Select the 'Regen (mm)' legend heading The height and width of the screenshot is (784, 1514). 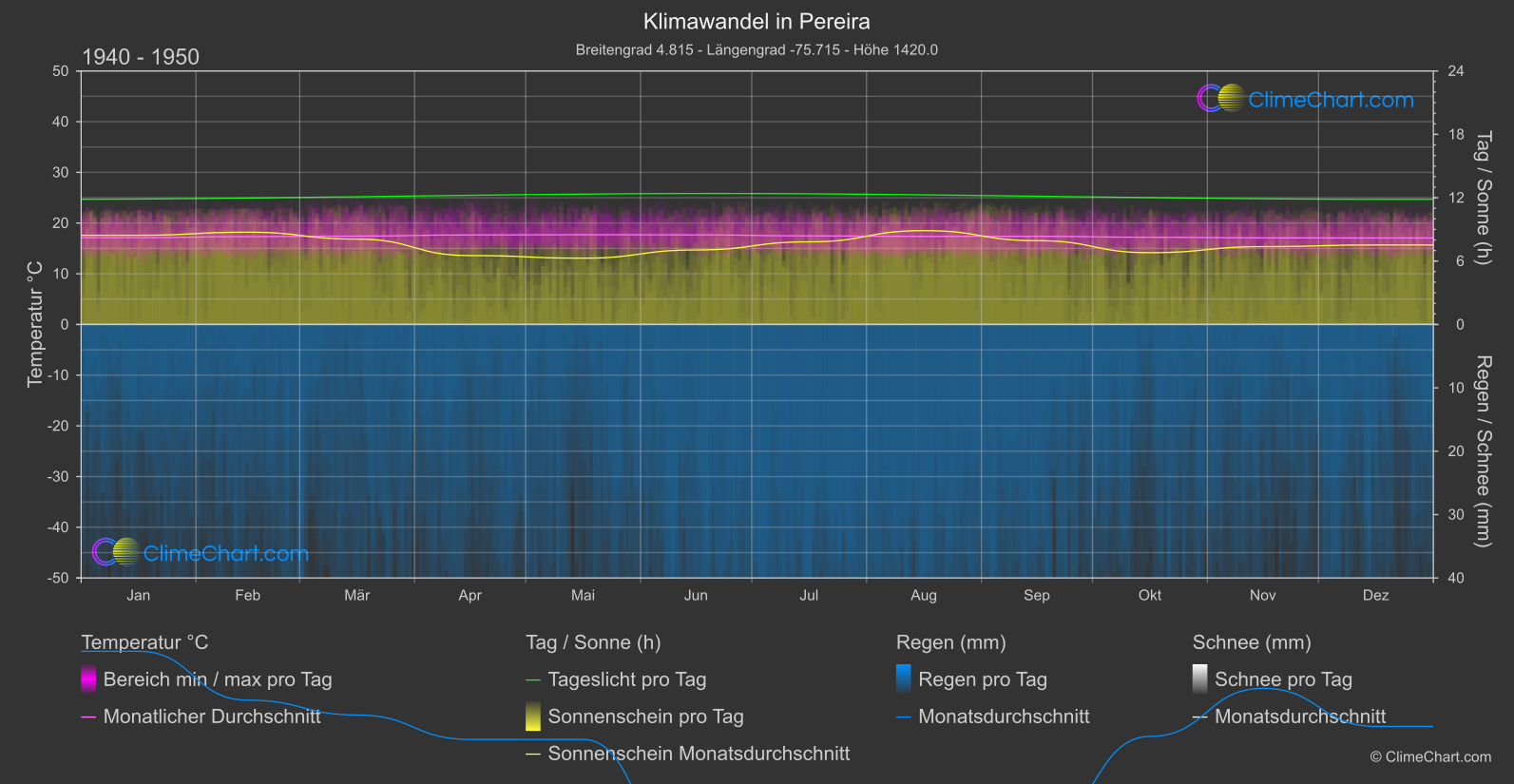[x=951, y=642]
